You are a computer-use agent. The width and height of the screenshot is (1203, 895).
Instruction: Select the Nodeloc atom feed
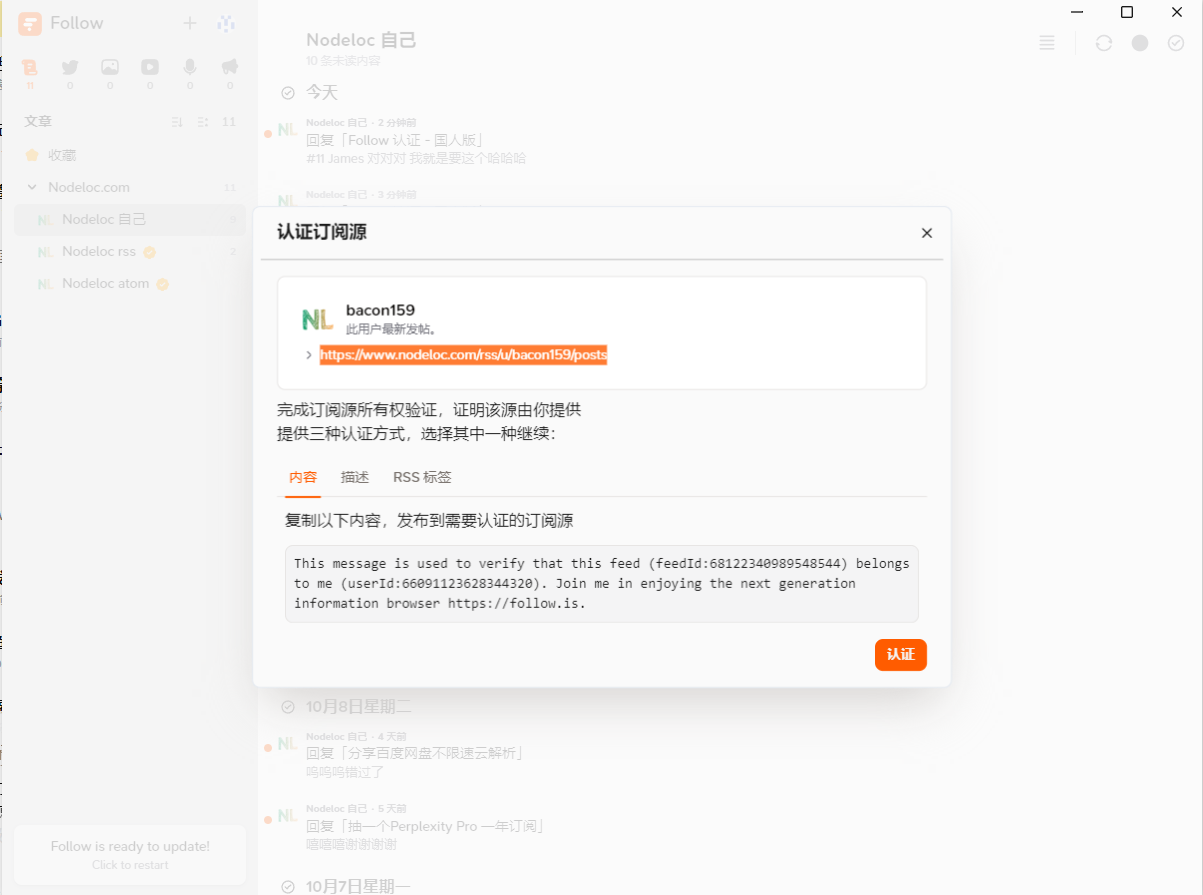[130, 283]
